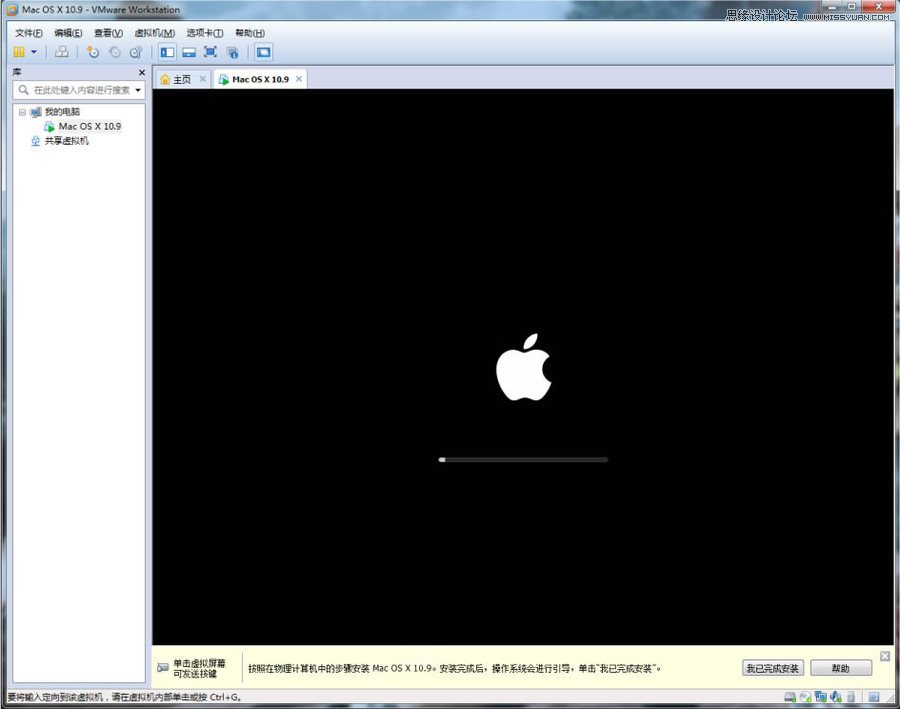Click the console view thumbnail bar icon
900x709 pixels.
tap(190, 52)
